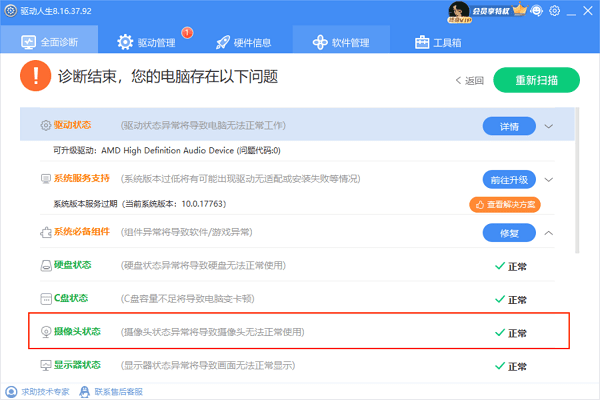
Task: Click the 系统服务支持 monitor icon
Action: (46, 179)
